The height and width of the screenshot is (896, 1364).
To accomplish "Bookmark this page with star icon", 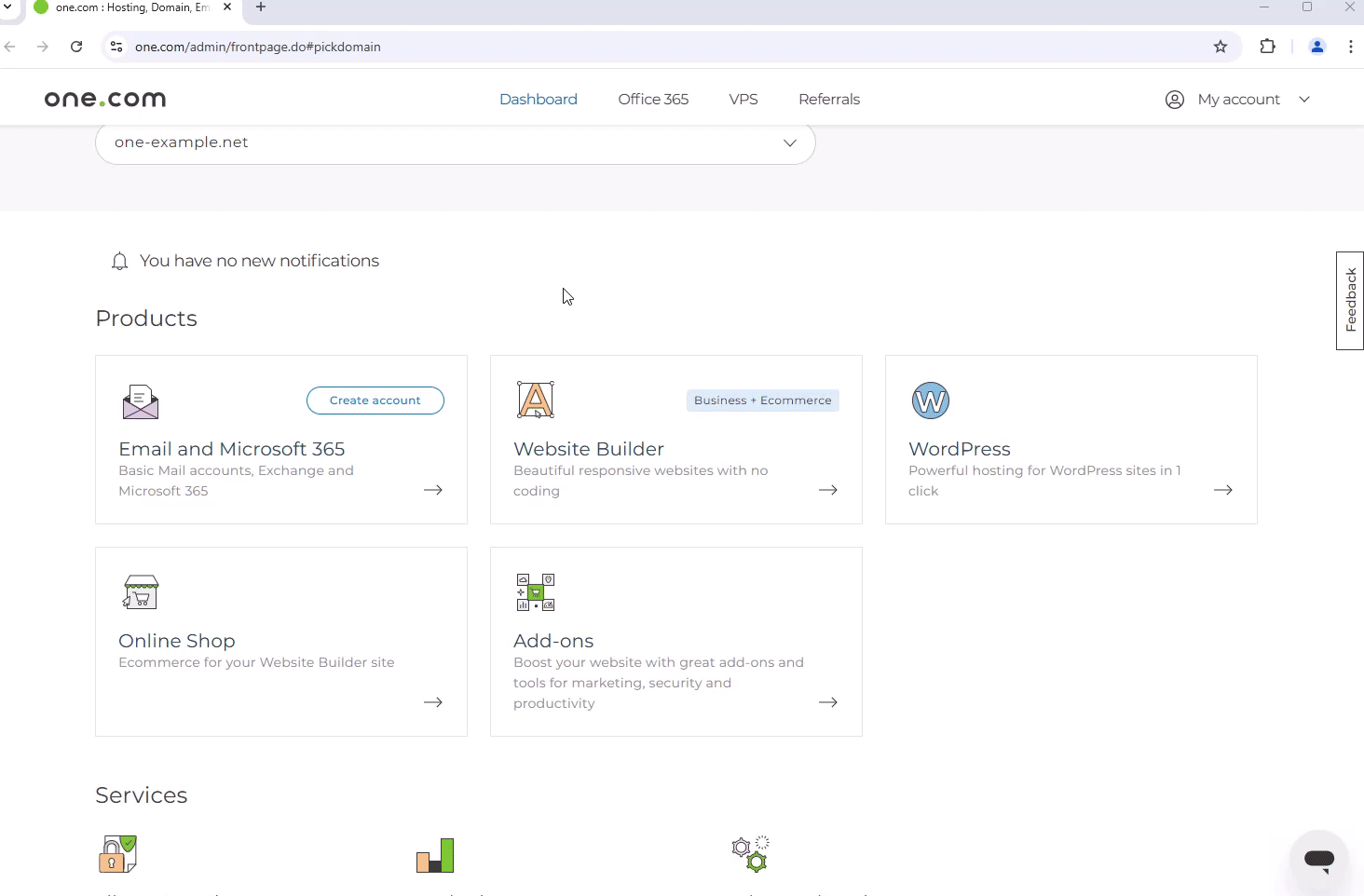I will coord(1221,47).
